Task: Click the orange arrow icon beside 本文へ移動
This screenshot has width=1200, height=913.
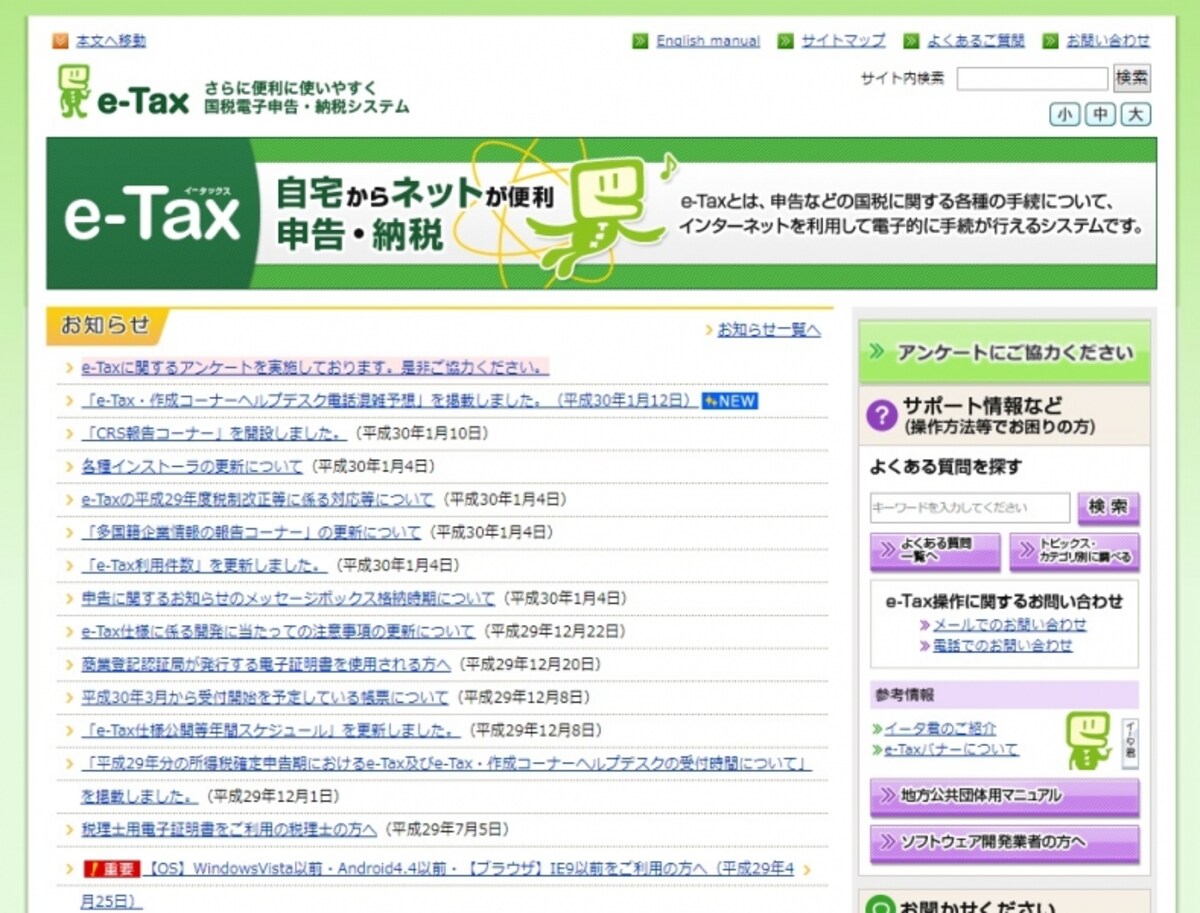Action: pos(61,41)
